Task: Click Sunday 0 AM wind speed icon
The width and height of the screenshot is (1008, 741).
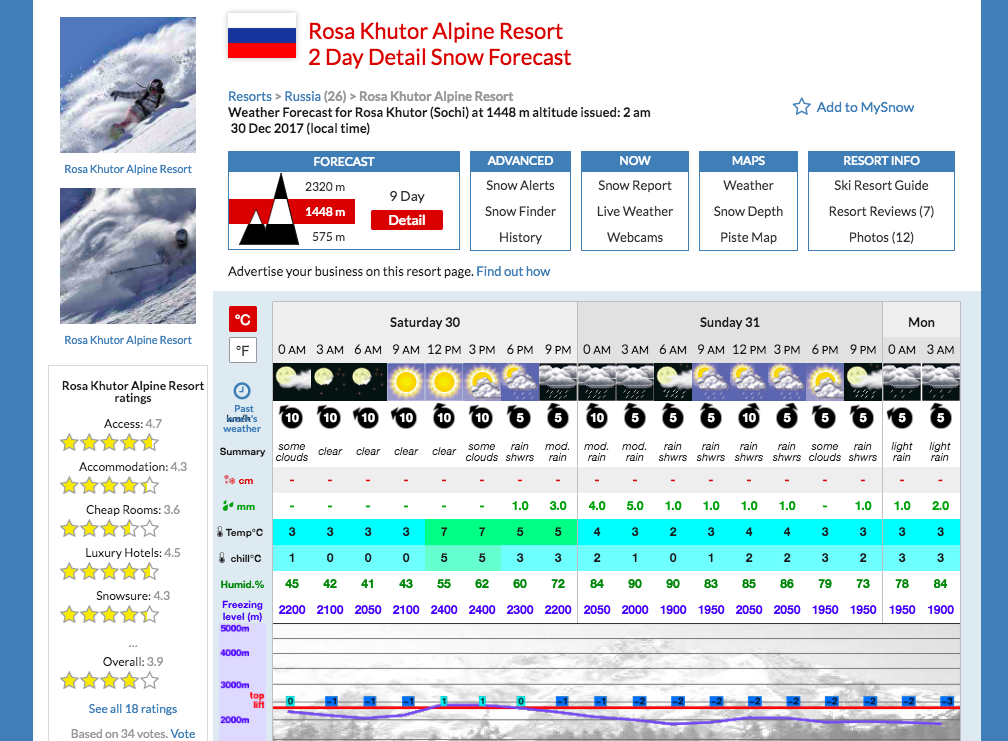Action: click(597, 417)
